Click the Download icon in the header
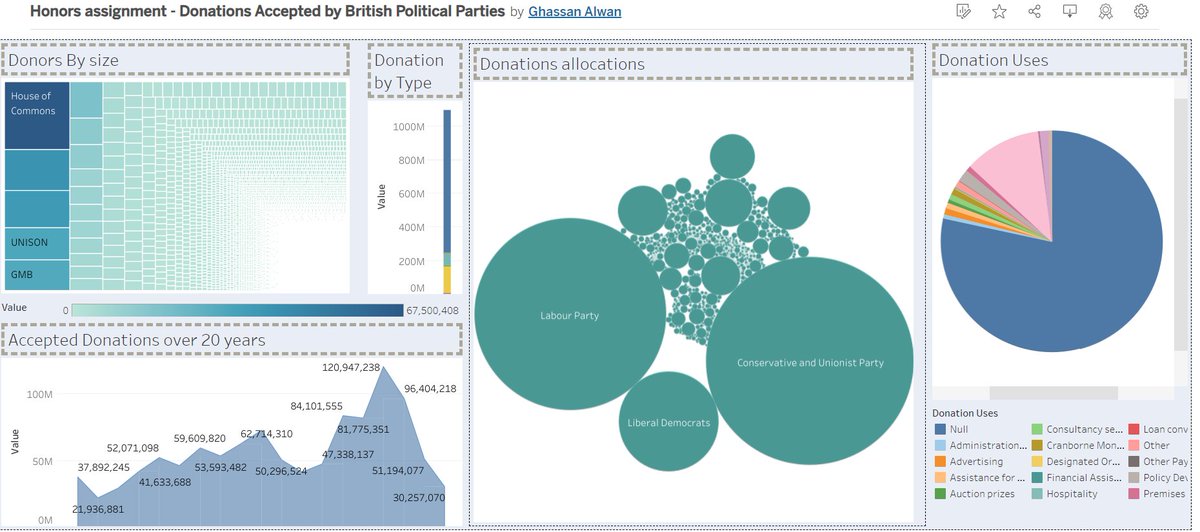The image size is (1200, 532). pos(1070,12)
